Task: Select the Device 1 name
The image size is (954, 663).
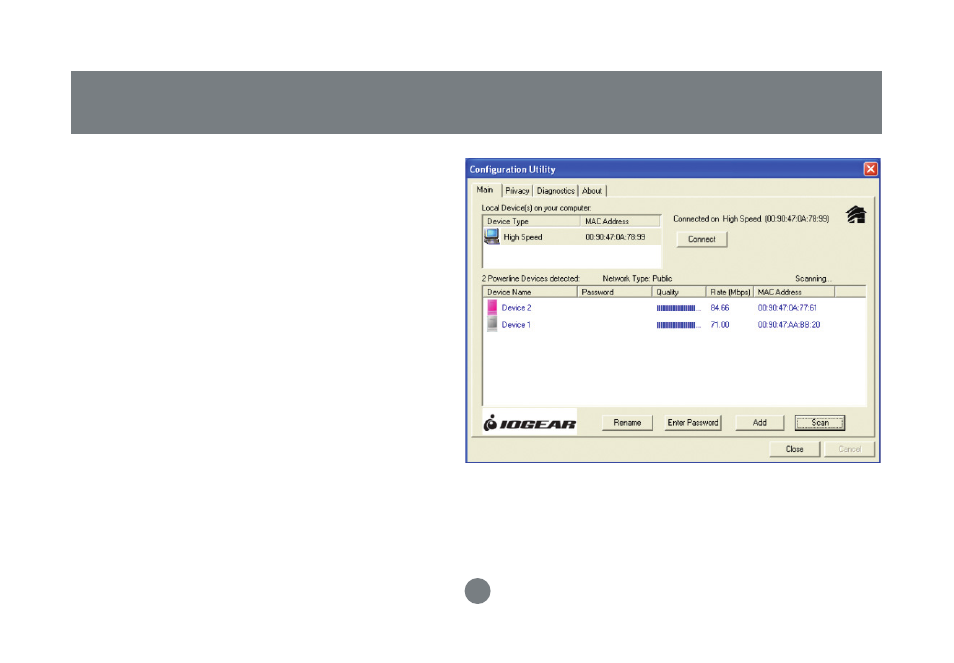Action: coord(516,325)
